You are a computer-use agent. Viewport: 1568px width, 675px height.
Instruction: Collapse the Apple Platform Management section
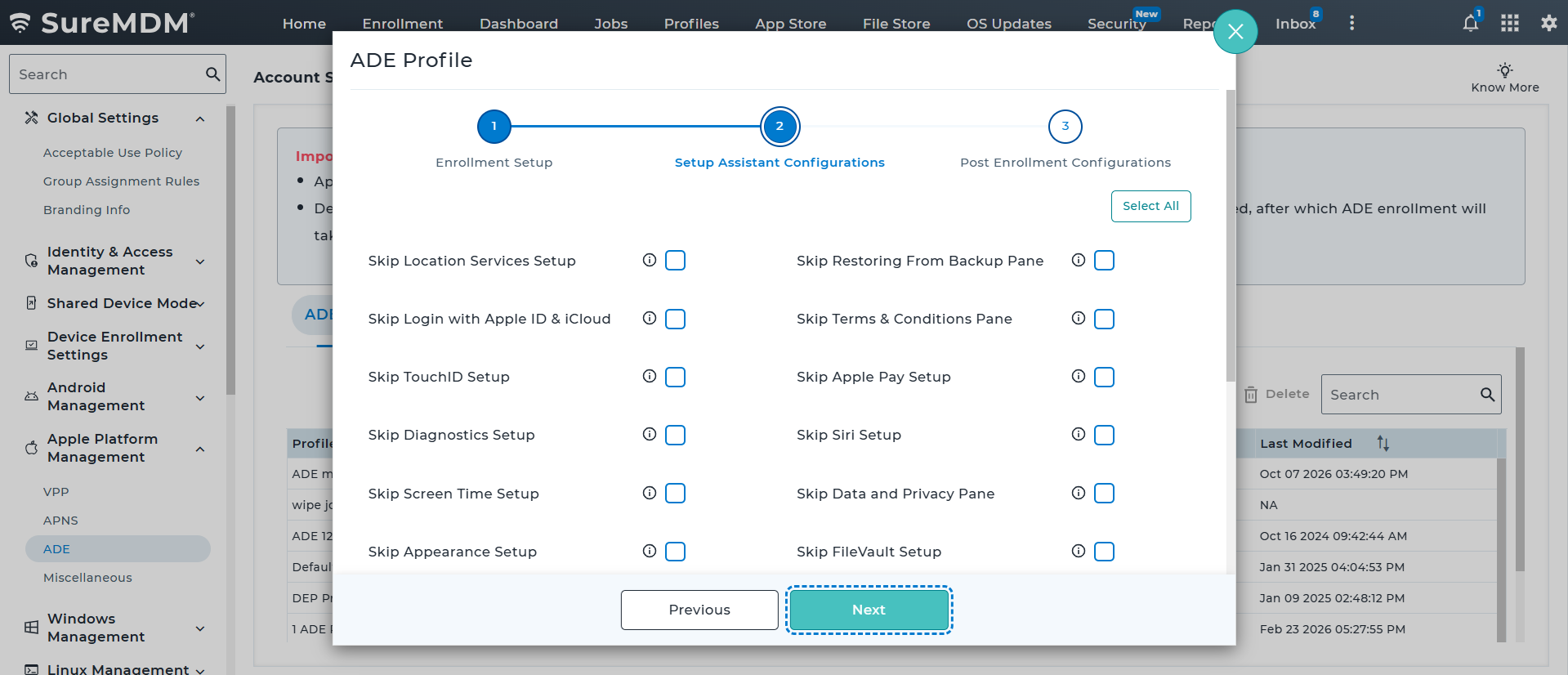coord(200,449)
